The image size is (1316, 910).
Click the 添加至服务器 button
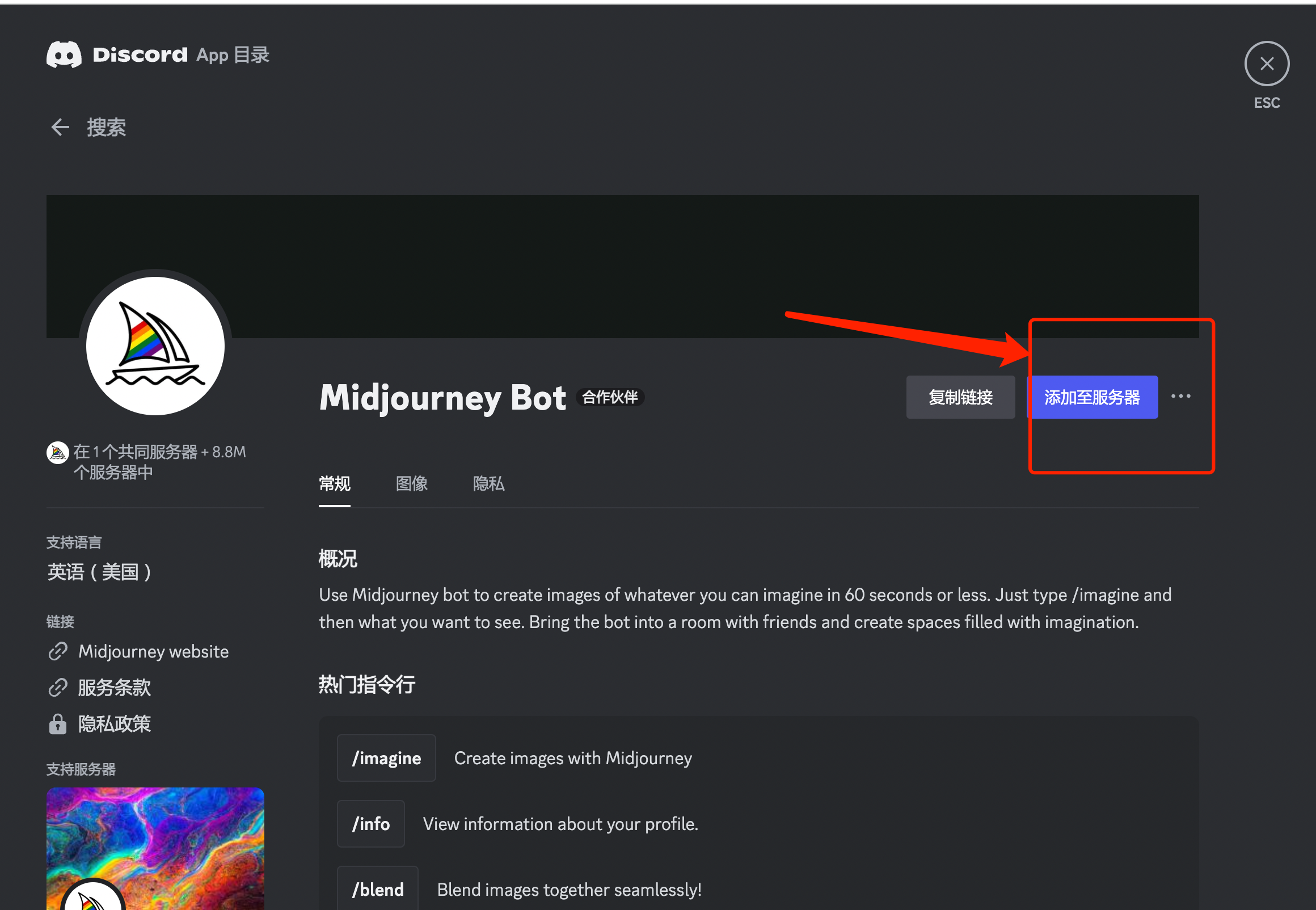[1093, 397]
